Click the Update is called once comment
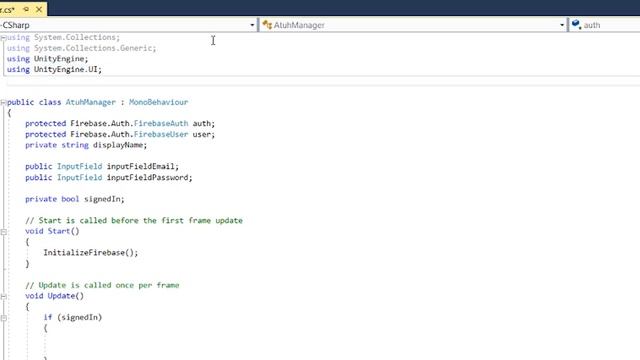Image resolution: width=640 pixels, height=360 pixels. click(102, 285)
